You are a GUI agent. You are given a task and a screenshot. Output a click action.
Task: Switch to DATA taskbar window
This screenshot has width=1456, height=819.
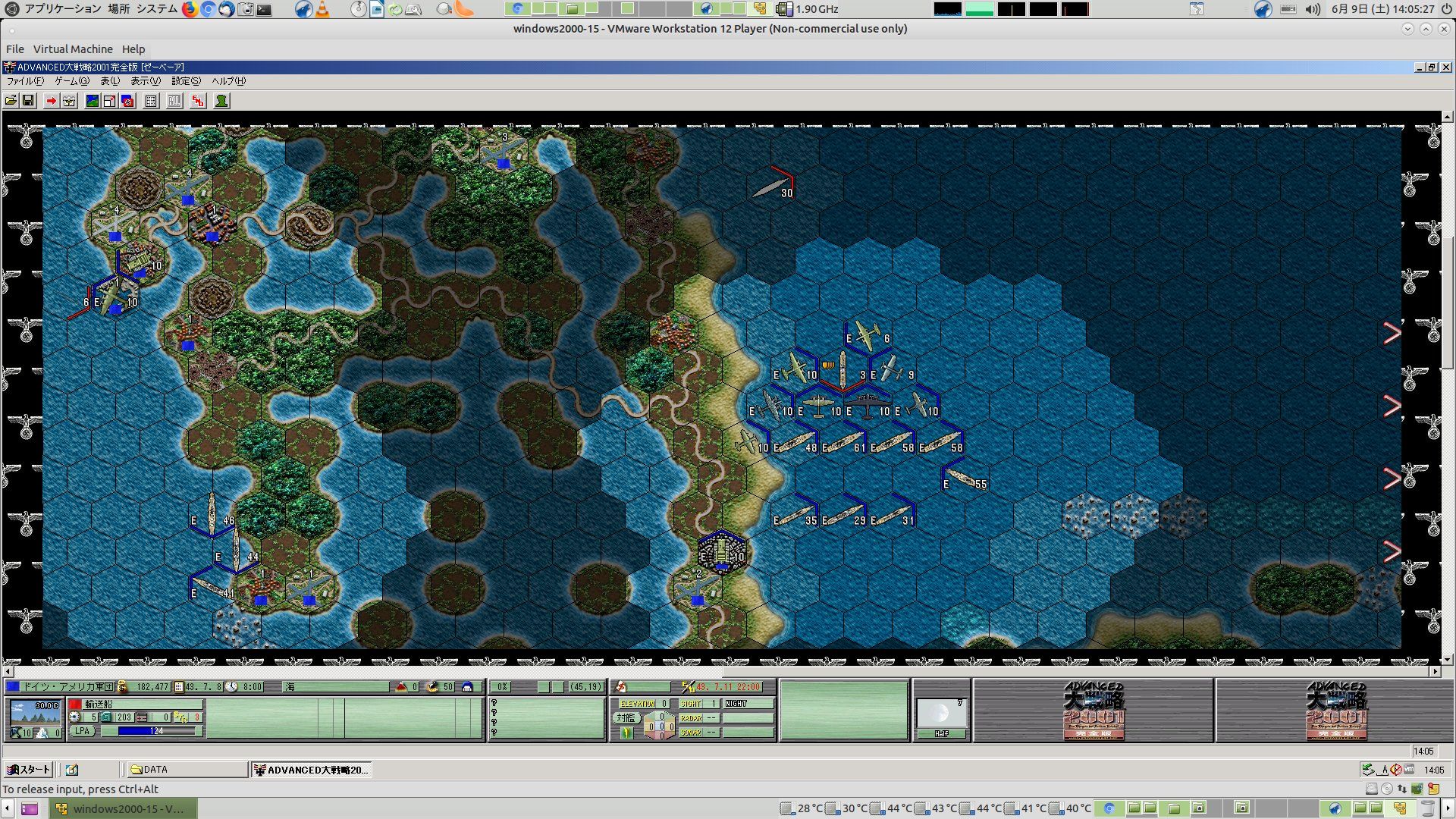[x=186, y=770]
